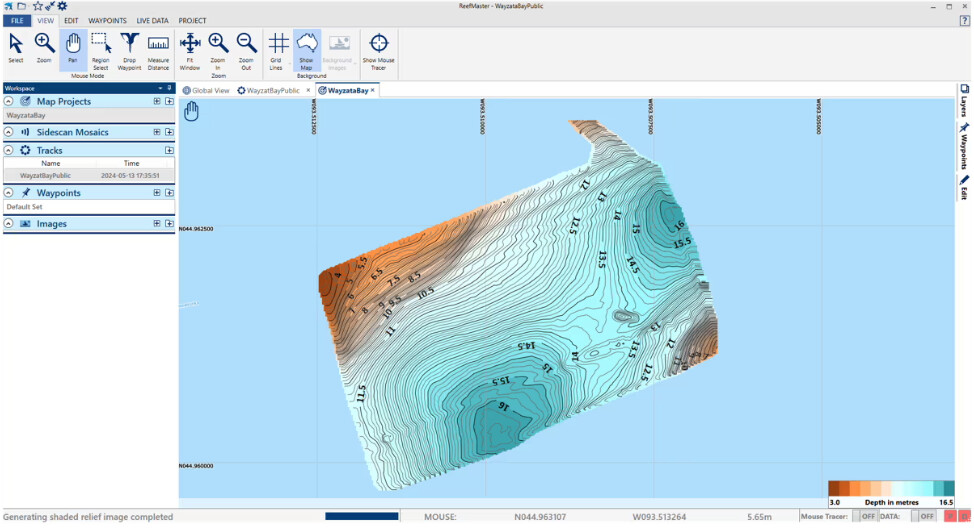Click the ReefMaster app icon in title bar

(x=8, y=6)
